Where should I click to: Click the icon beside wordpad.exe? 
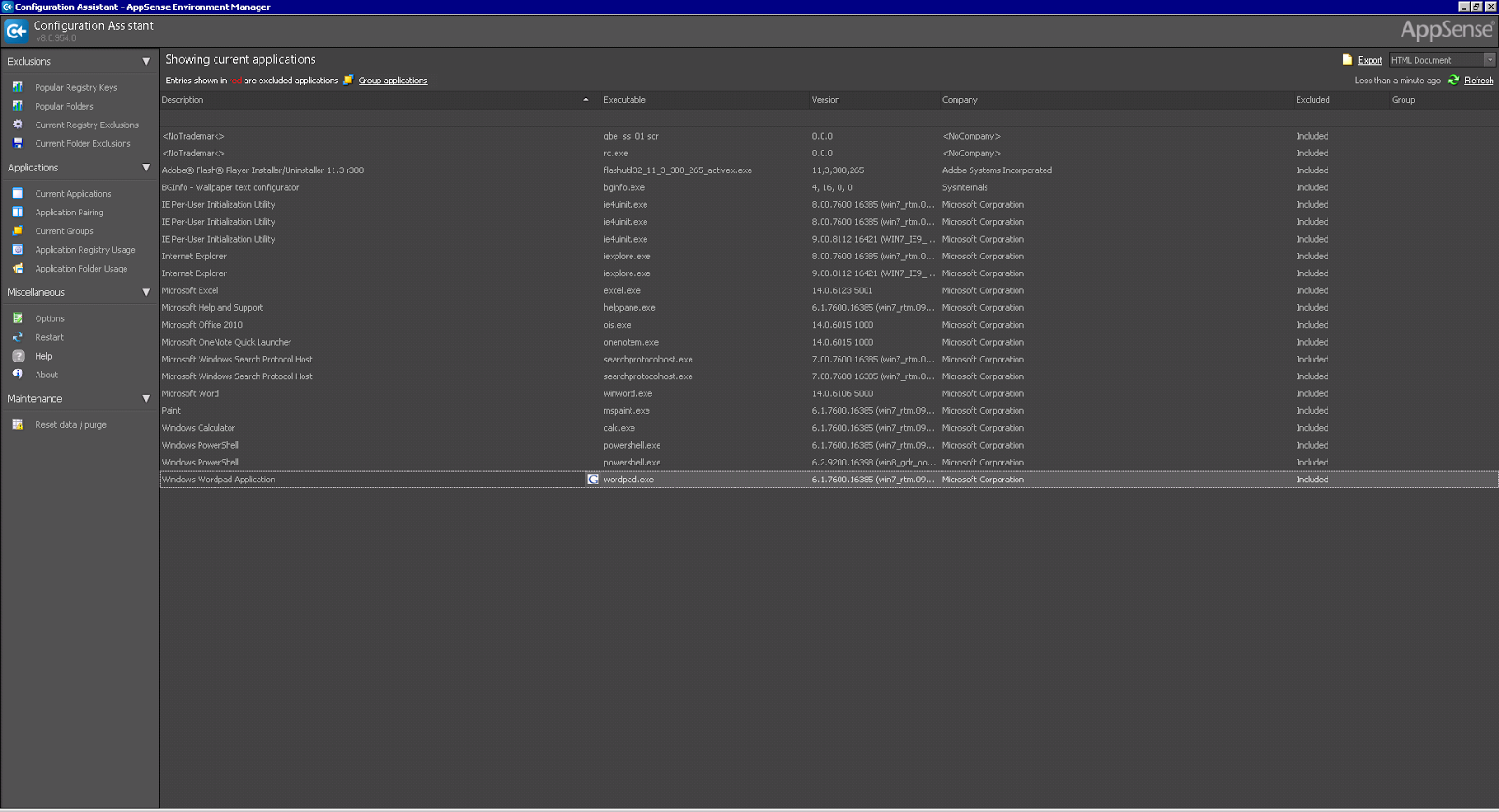[593, 480]
